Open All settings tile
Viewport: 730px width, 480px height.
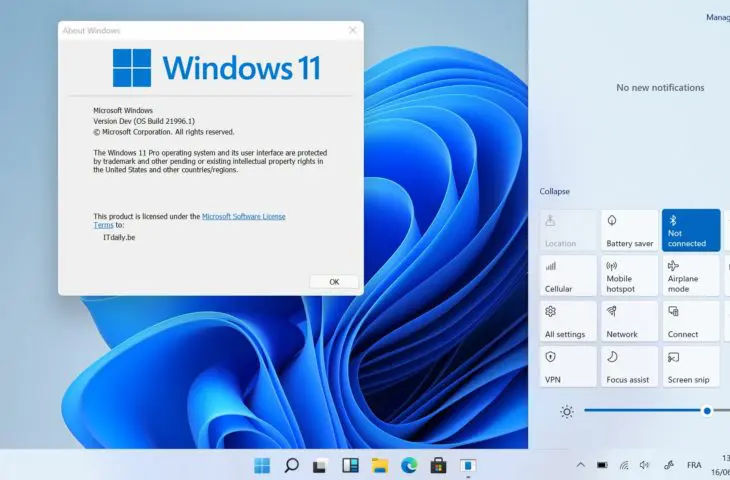568,321
